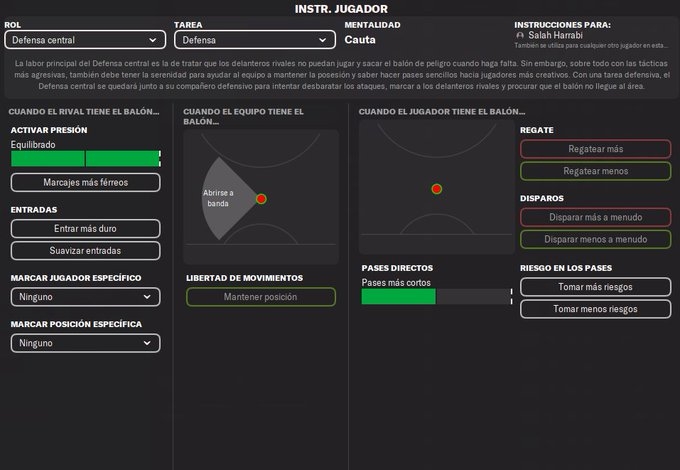Open the Rol dropdown showing Defensa central
The width and height of the screenshot is (680, 470).
point(85,40)
